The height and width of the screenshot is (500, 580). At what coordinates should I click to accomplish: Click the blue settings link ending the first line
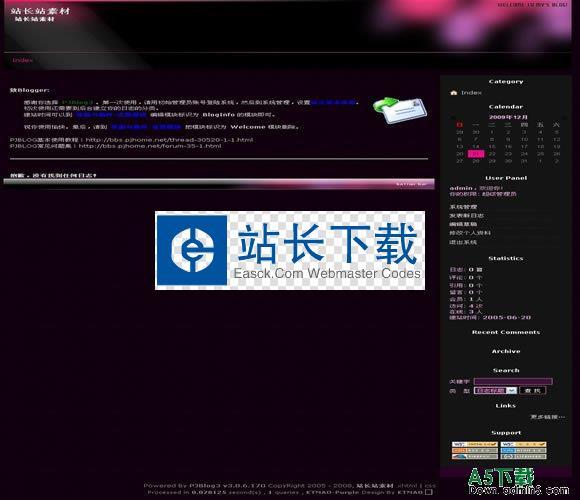(x=333, y=102)
